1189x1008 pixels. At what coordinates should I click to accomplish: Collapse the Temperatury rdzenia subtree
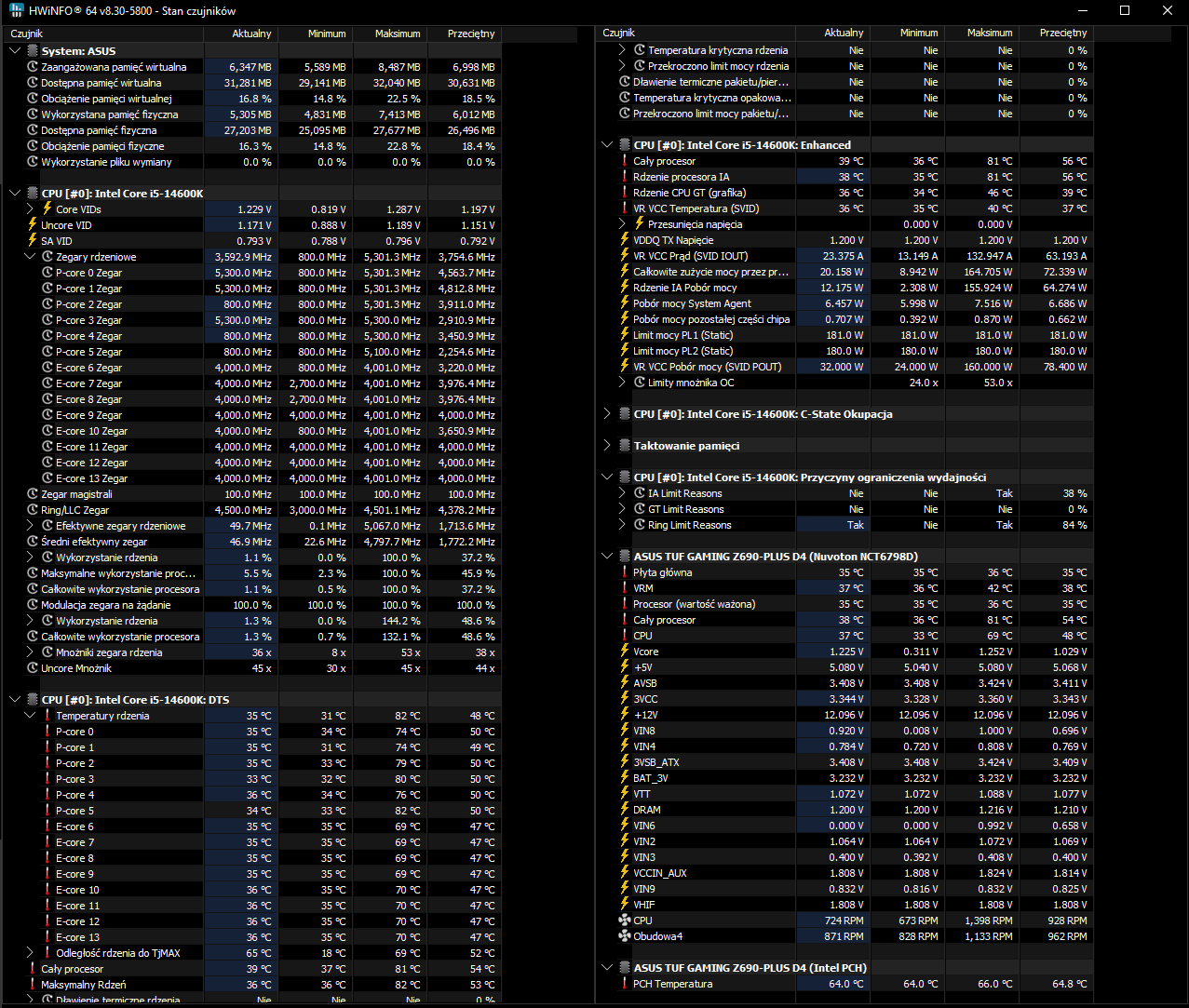tap(30, 716)
